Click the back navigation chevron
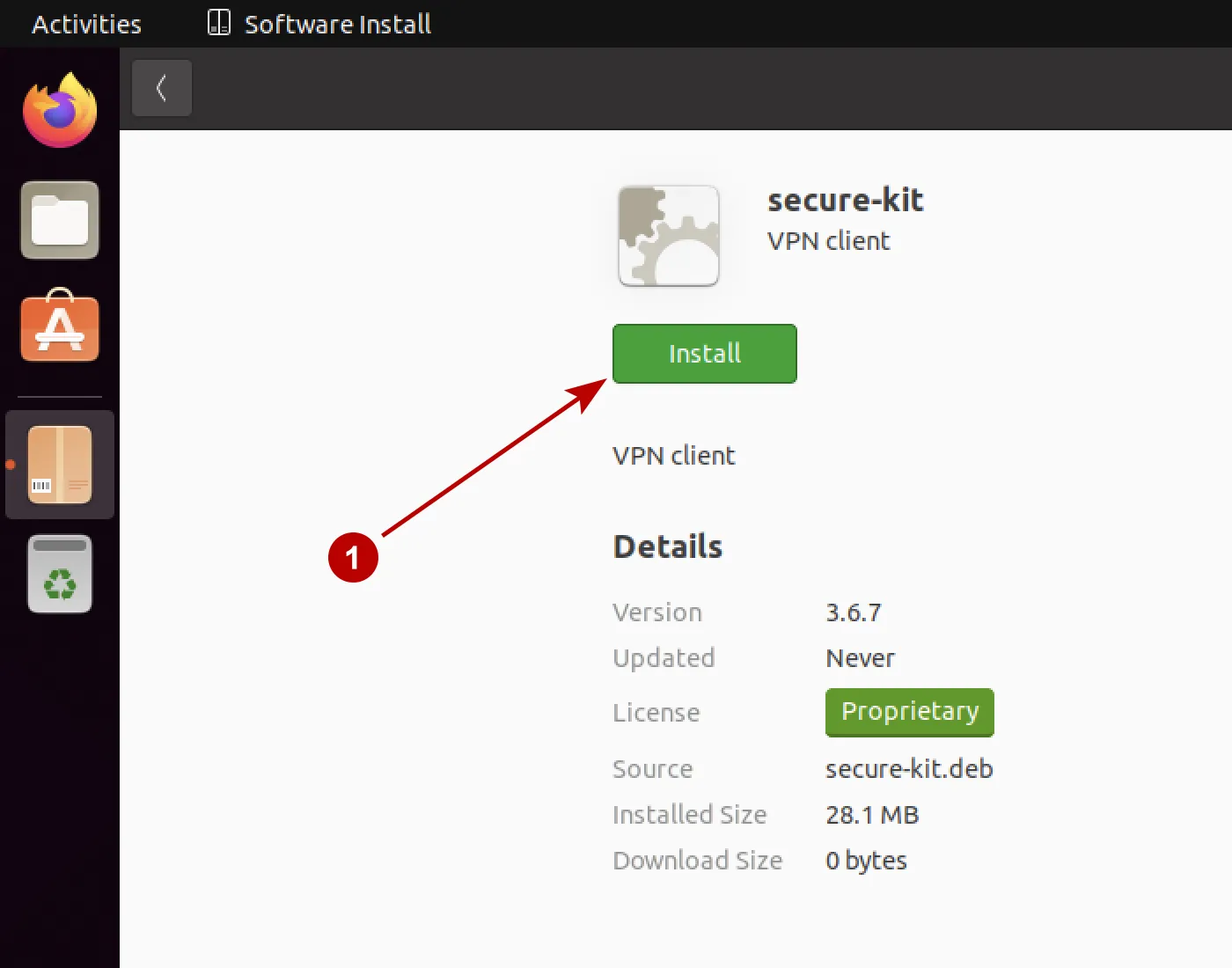This screenshot has height=968, width=1232. [161, 88]
